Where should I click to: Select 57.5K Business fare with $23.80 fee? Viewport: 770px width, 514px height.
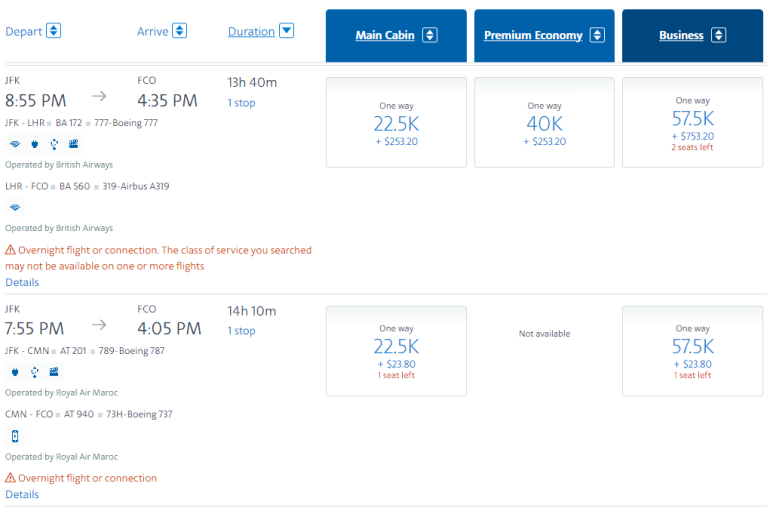click(x=692, y=351)
